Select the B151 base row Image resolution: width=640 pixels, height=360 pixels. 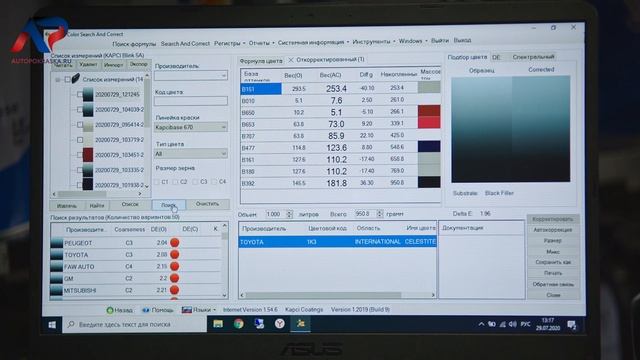coord(340,88)
